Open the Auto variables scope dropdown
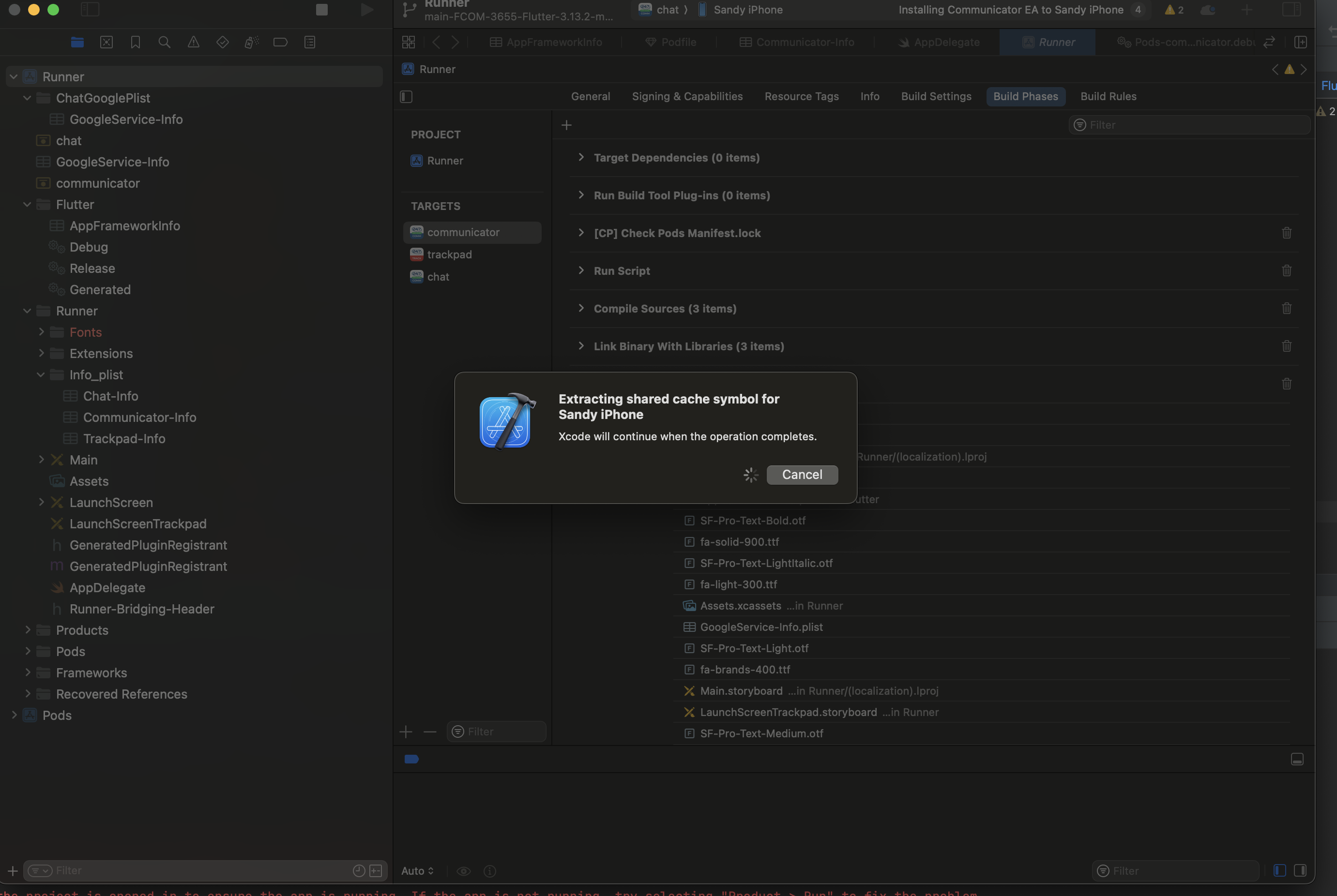Viewport: 1337px width, 896px height. point(417,871)
